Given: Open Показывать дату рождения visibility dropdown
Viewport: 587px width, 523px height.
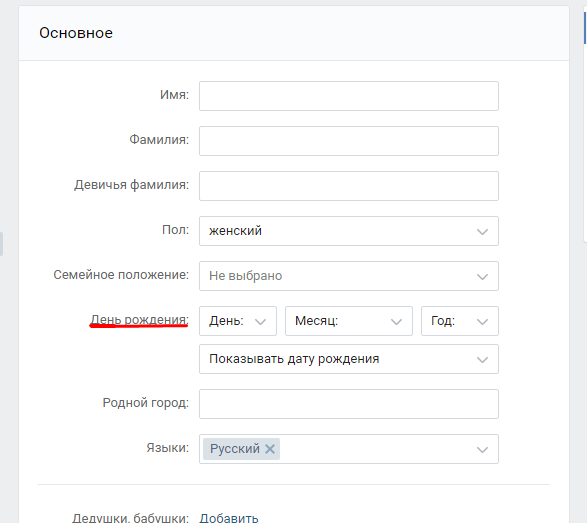Looking at the screenshot, I should (349, 359).
